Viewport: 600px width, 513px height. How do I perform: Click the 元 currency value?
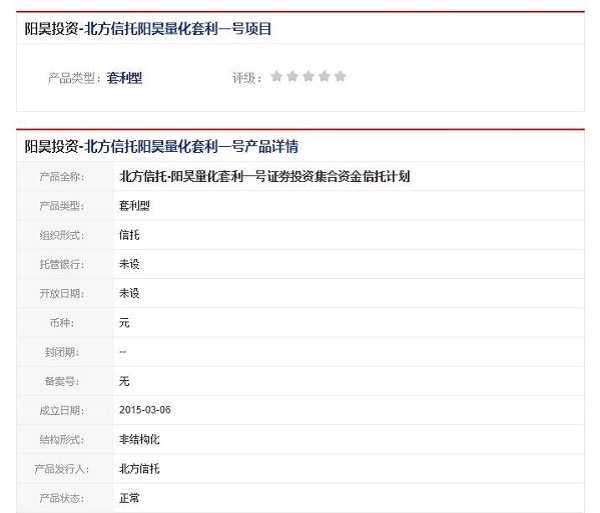point(124,322)
